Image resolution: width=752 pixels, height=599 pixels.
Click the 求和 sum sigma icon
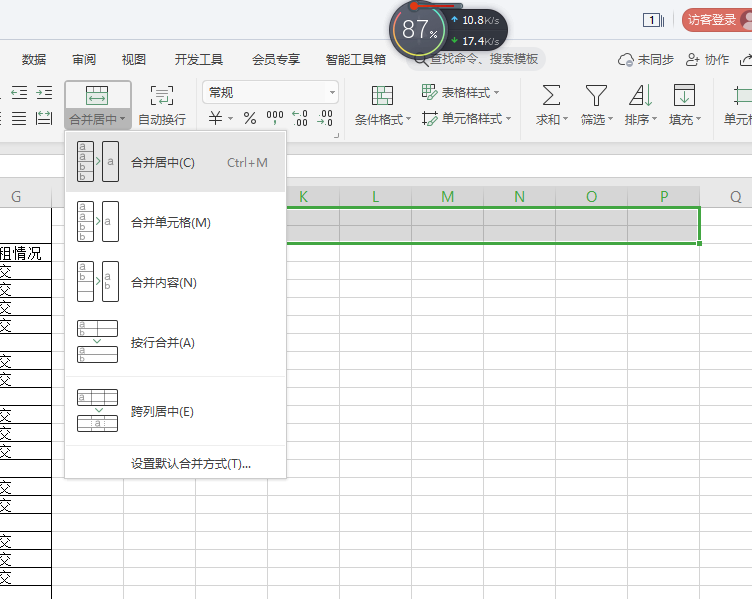551,95
